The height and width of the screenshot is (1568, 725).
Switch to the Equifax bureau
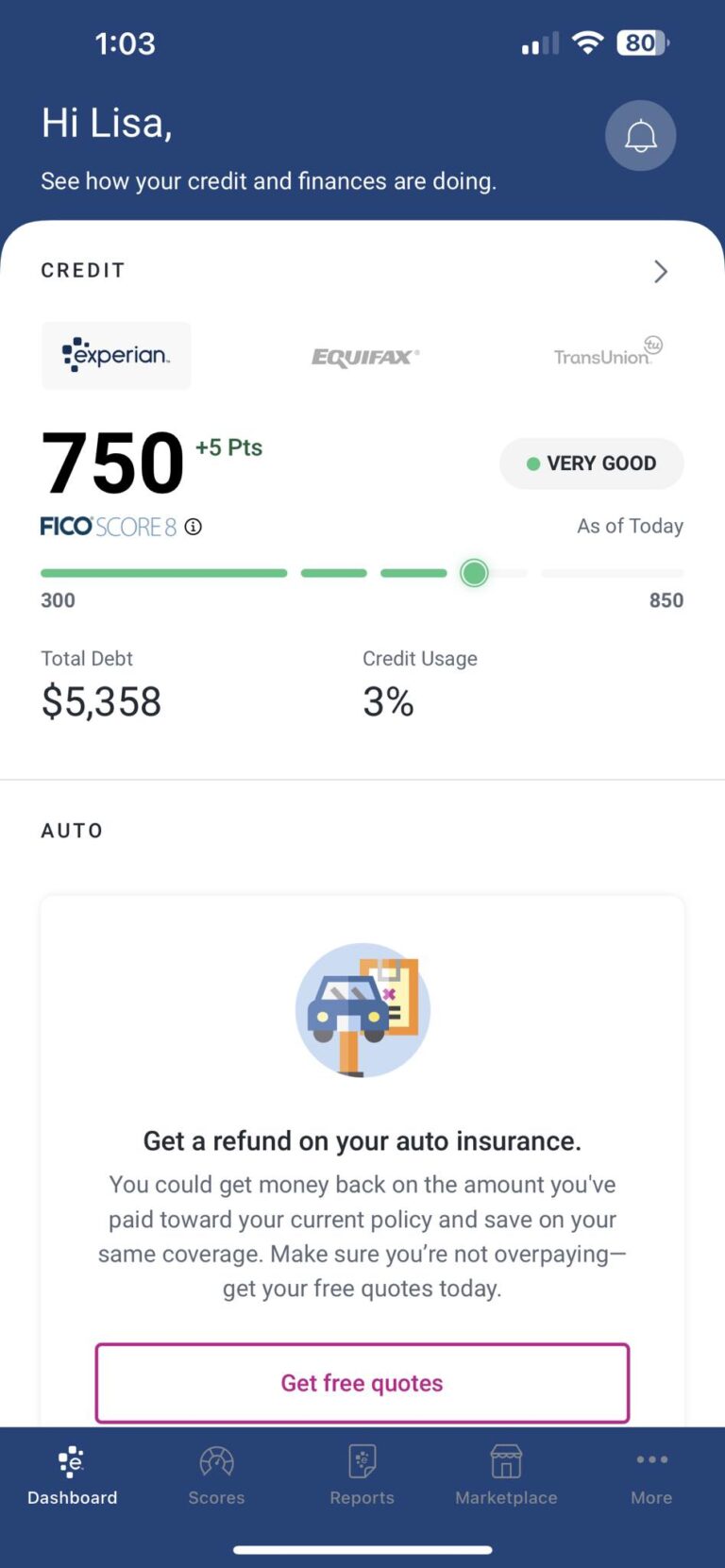coord(365,357)
